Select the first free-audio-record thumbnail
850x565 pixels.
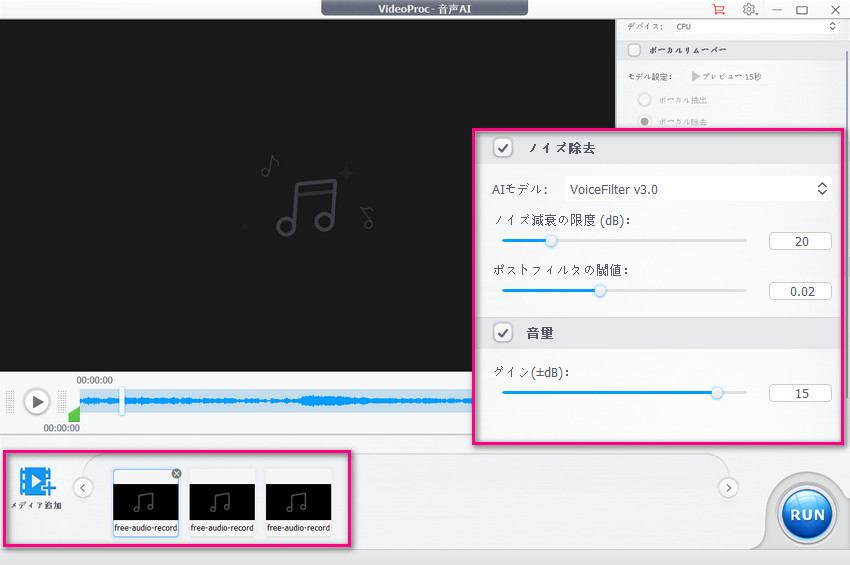[146, 503]
